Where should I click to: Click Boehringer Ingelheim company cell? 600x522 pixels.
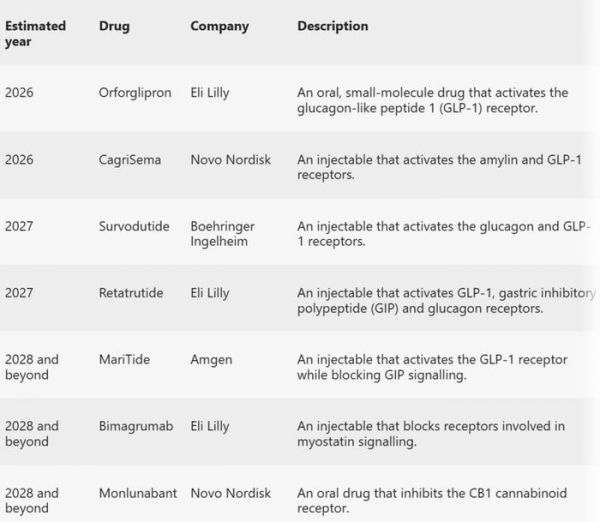click(222, 234)
